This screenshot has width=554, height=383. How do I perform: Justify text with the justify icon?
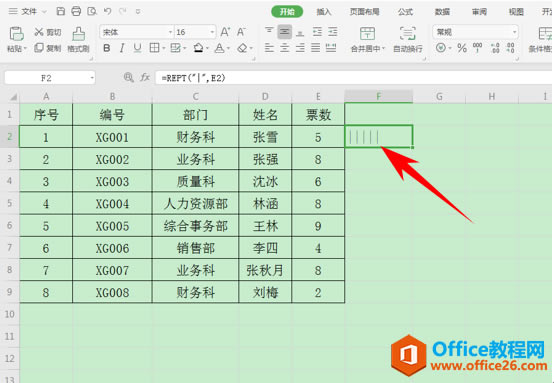pyautogui.click(x=316, y=48)
